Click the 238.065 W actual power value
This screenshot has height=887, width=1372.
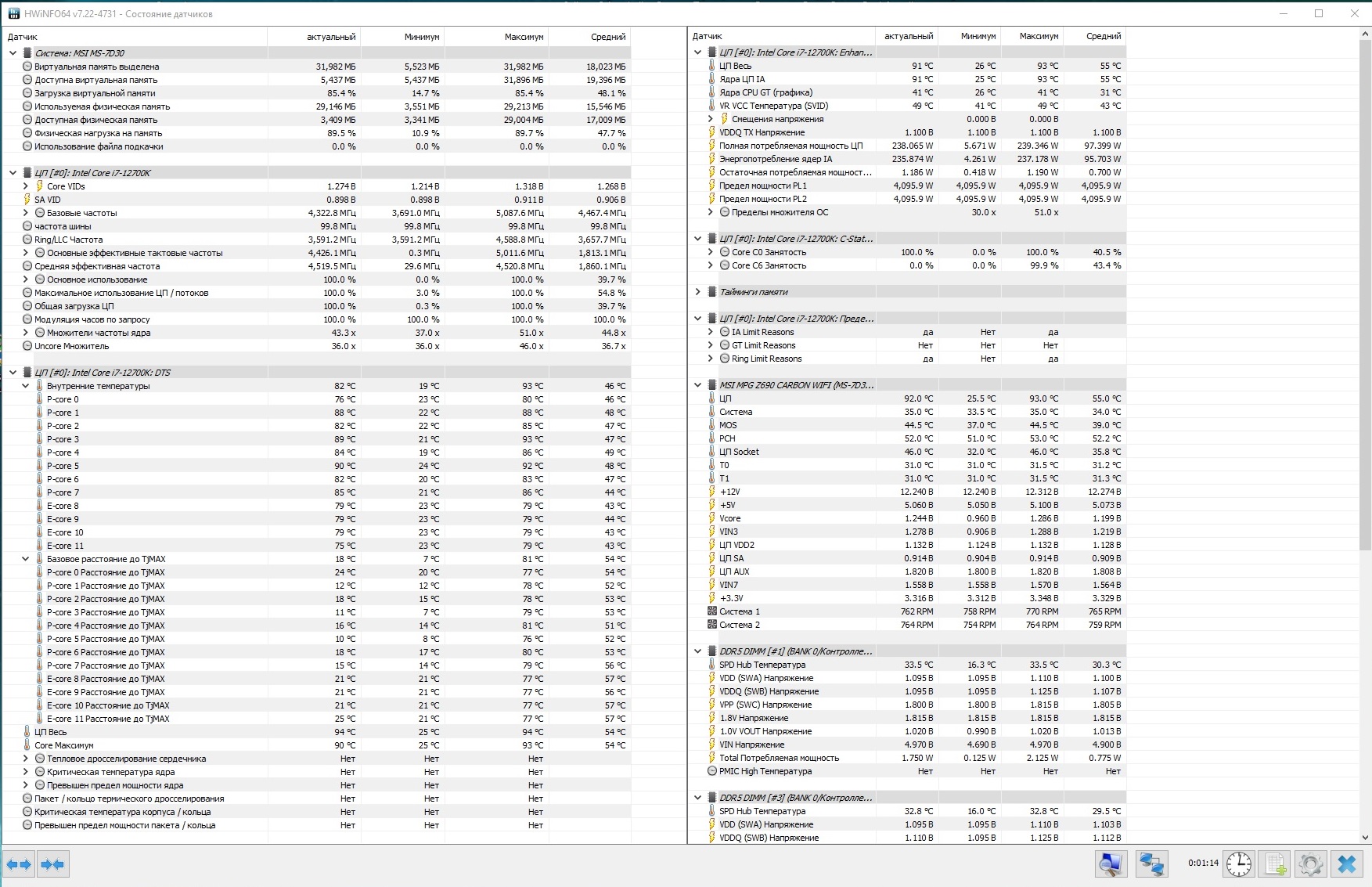pyautogui.click(x=913, y=146)
